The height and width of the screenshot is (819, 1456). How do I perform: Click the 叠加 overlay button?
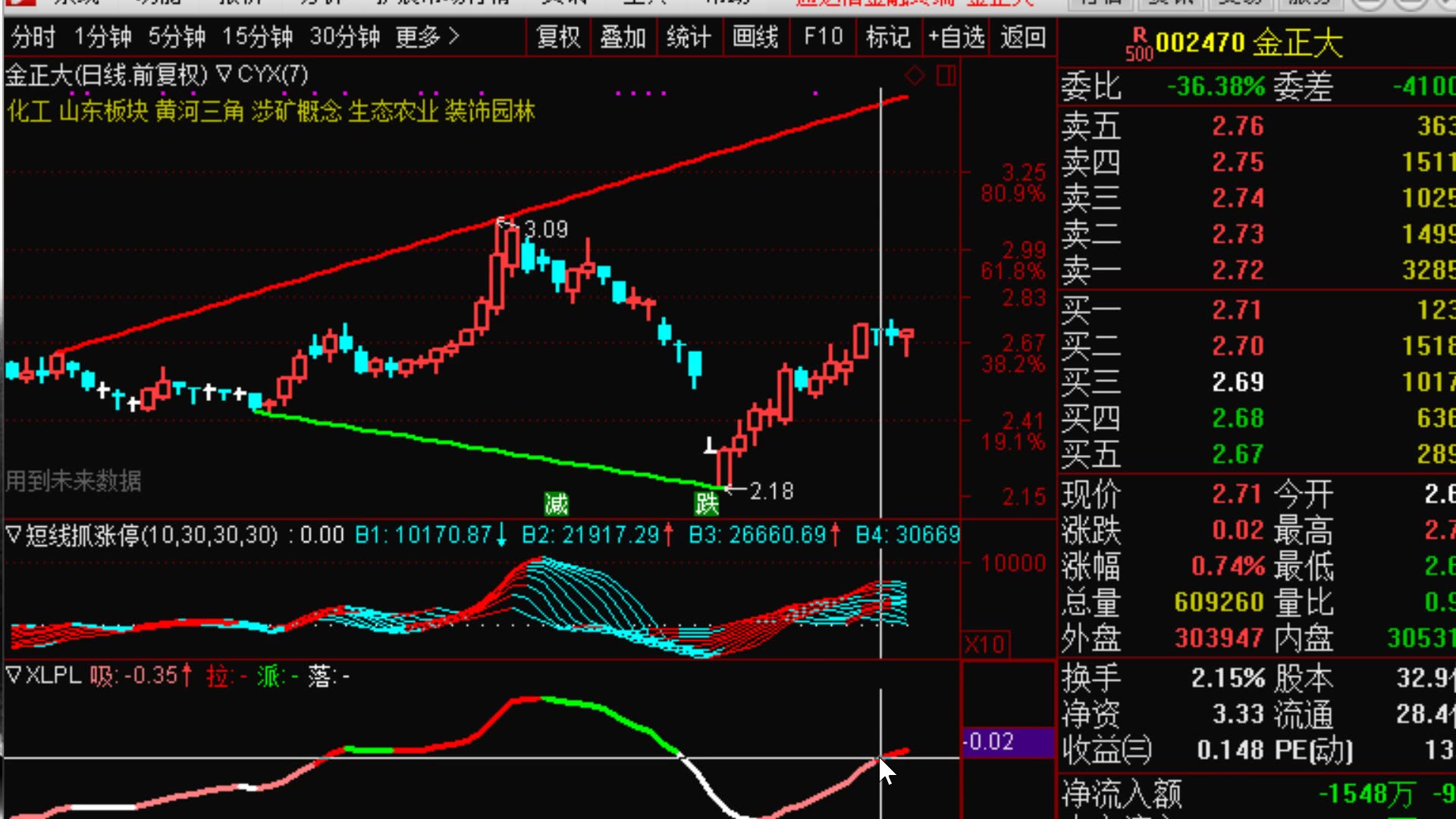pyautogui.click(x=623, y=36)
